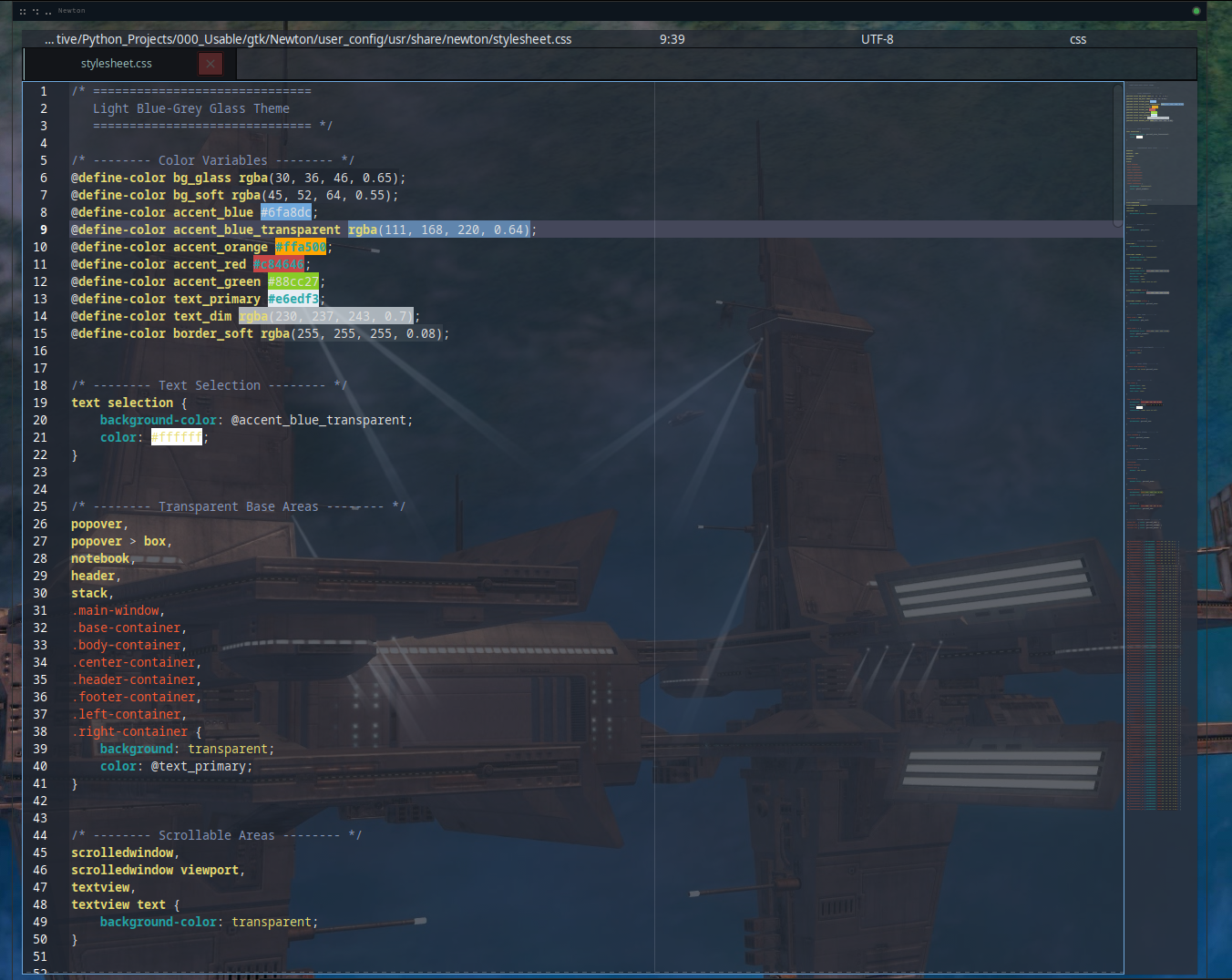Click the green status dot indicator
Viewport: 1232px width, 980px height.
(x=1196, y=11)
